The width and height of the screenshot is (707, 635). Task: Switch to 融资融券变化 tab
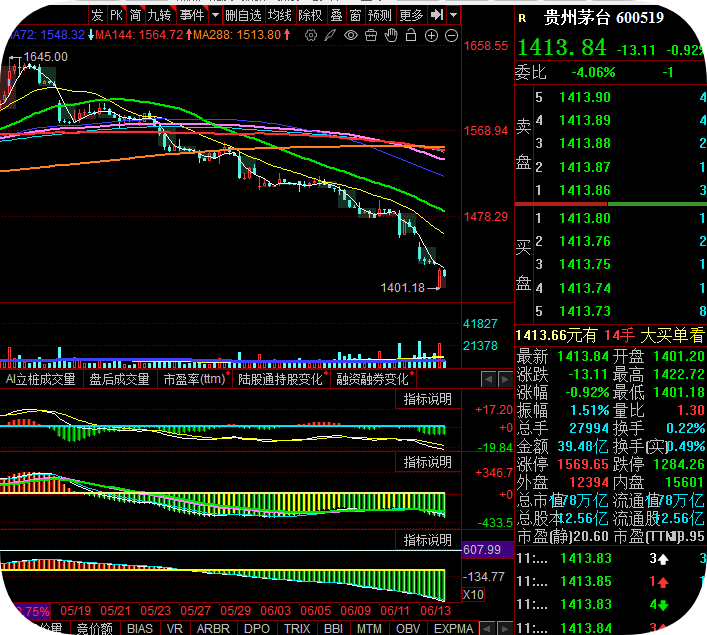[x=372, y=379]
